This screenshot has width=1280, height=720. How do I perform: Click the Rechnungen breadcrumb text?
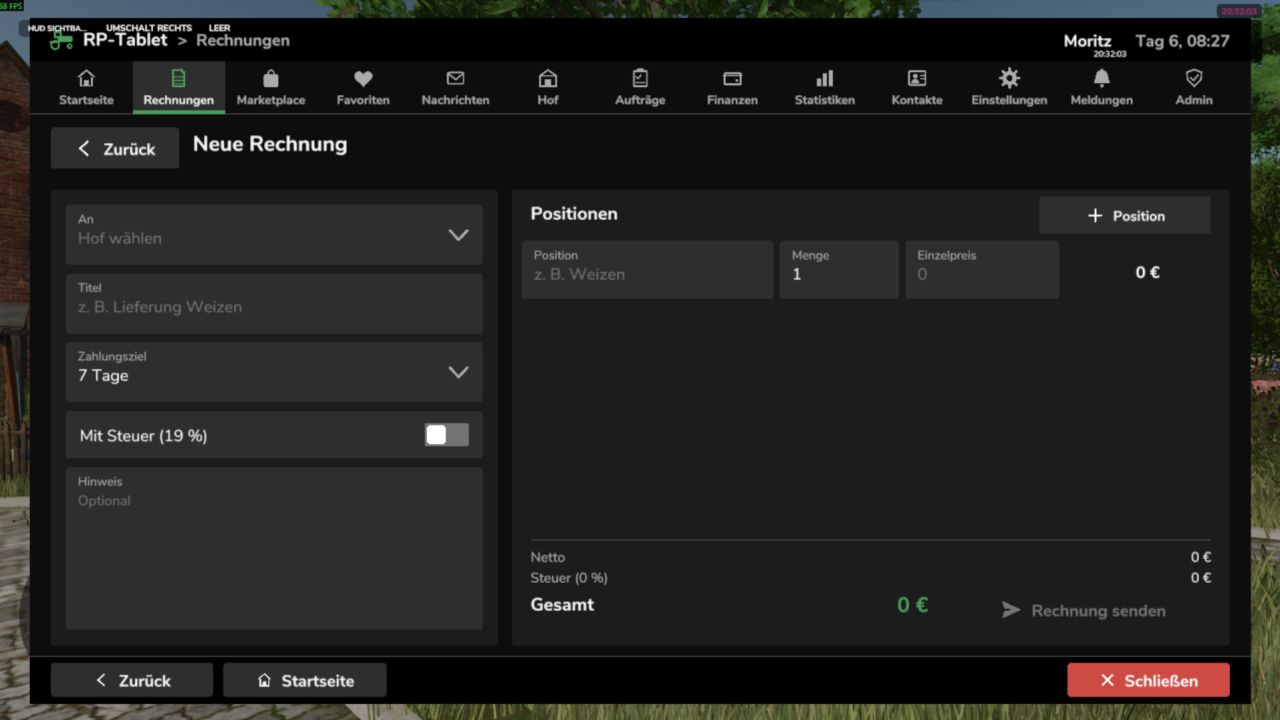click(x=243, y=41)
